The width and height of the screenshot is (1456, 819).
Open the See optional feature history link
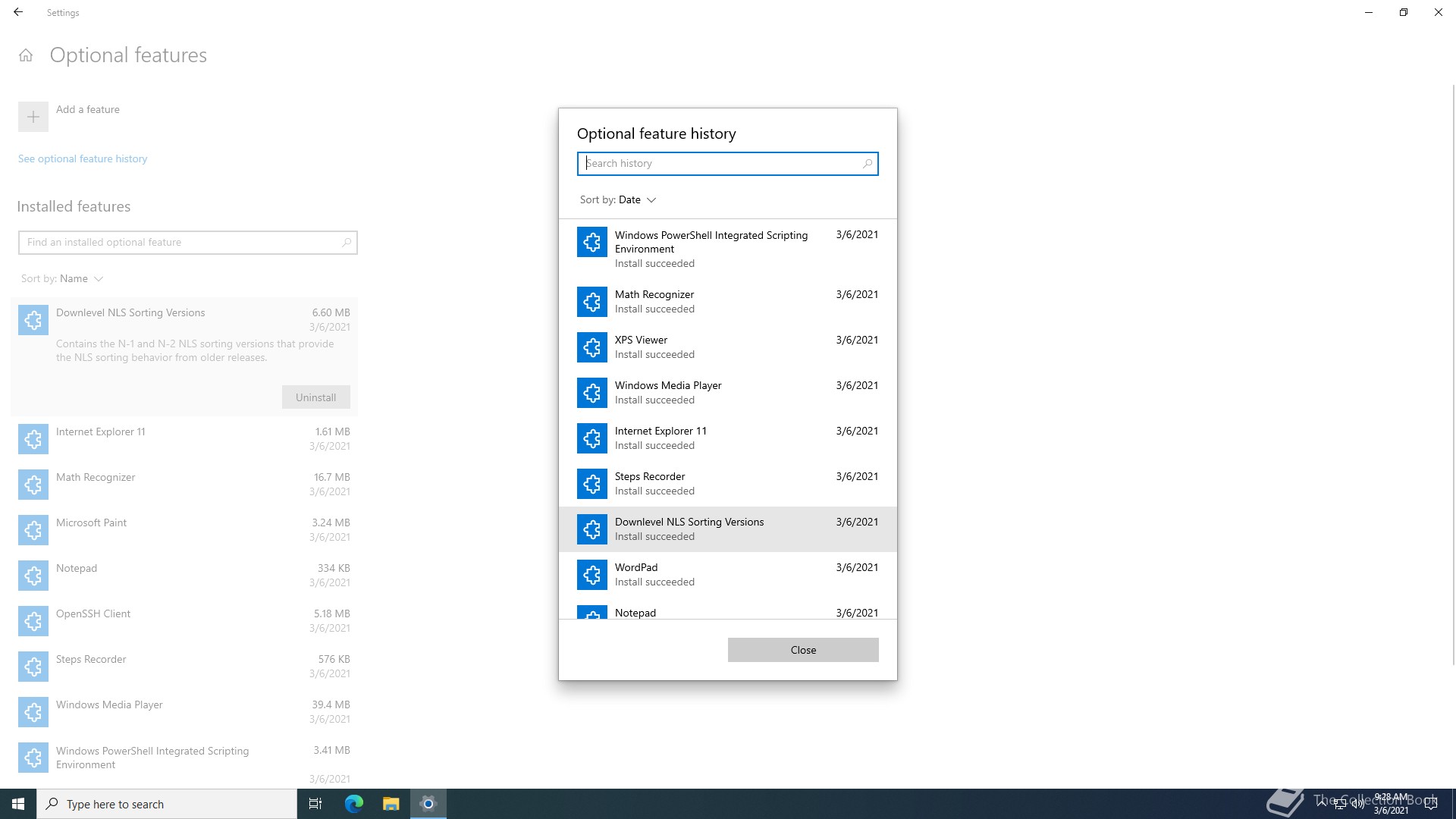click(83, 158)
